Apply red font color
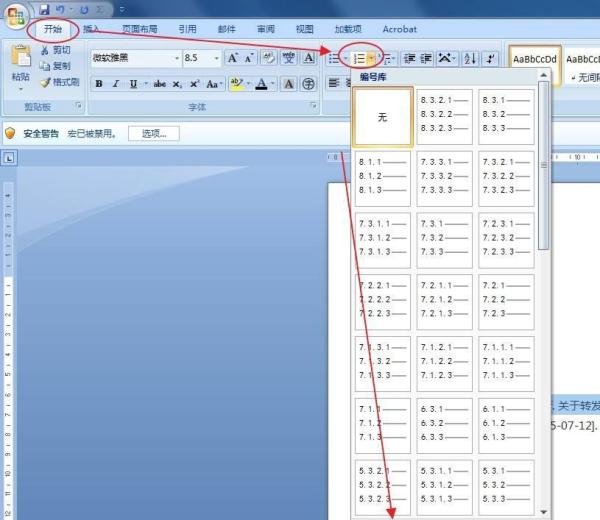The image size is (600, 520). pos(261,83)
